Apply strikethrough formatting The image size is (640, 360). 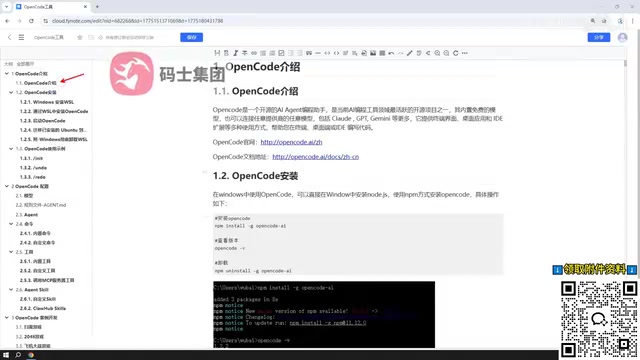click(x=244, y=53)
